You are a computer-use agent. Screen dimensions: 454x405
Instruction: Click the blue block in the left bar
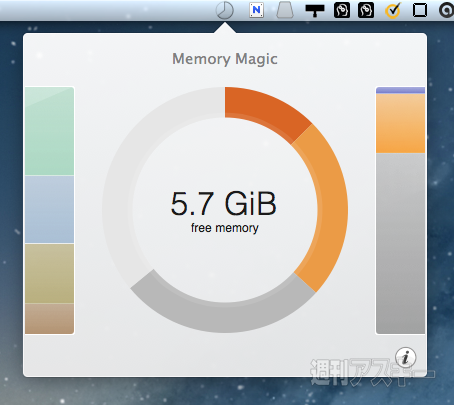coord(49,209)
